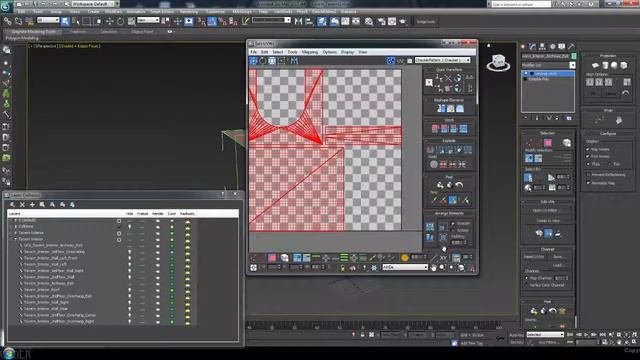Open the All IDs dropdown in Edit UVWs
Viewport: 640px width, 360px height.
(x=405, y=267)
